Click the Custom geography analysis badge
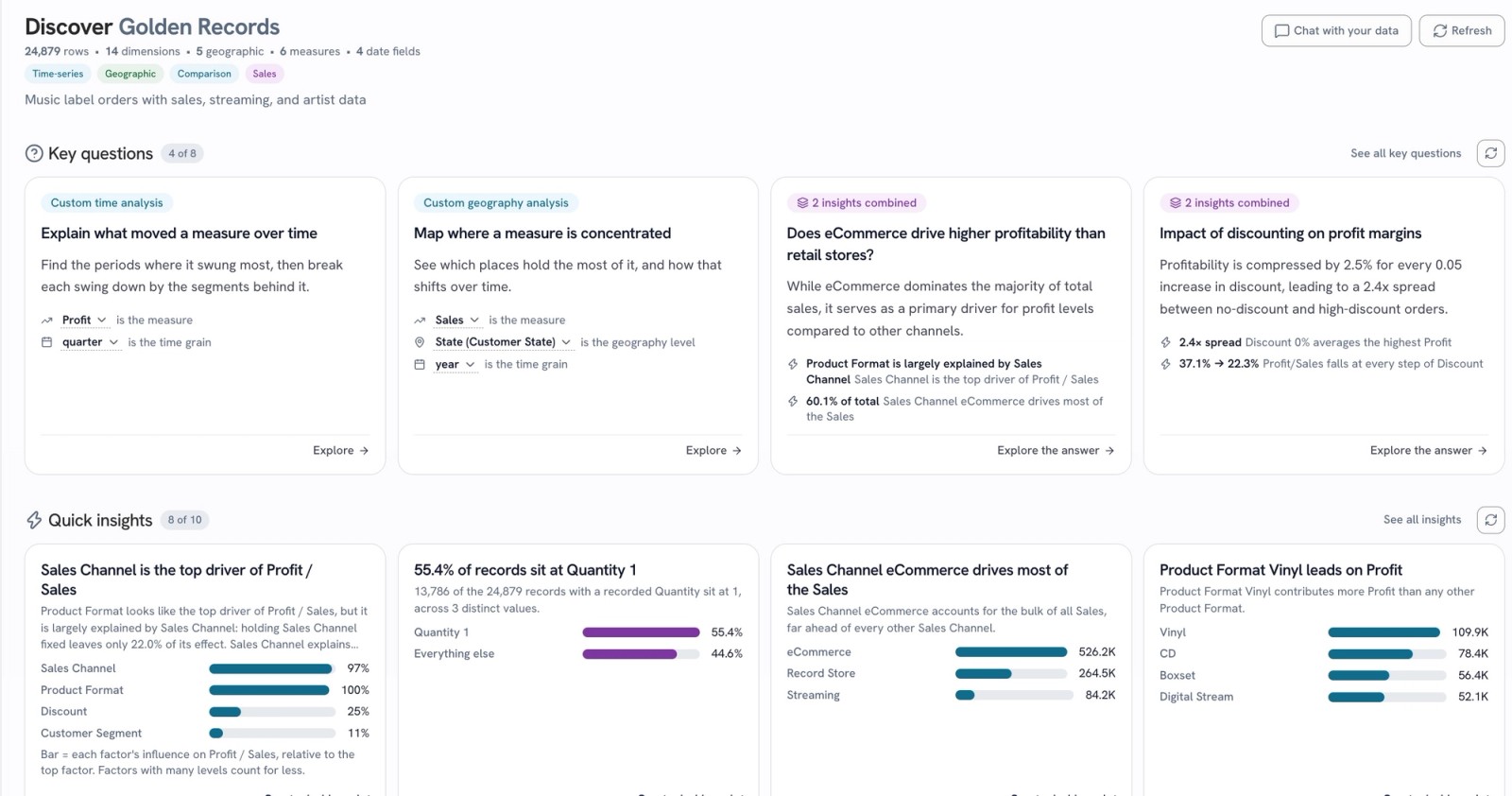Image resolution: width=1512 pixels, height=796 pixels. (x=496, y=203)
